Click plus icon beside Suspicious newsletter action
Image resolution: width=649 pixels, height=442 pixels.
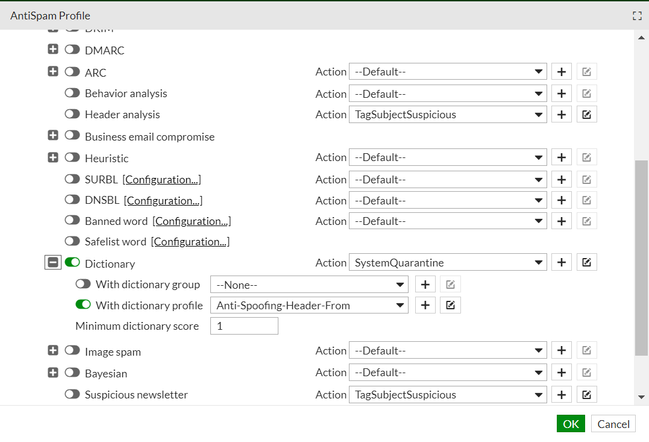562,395
